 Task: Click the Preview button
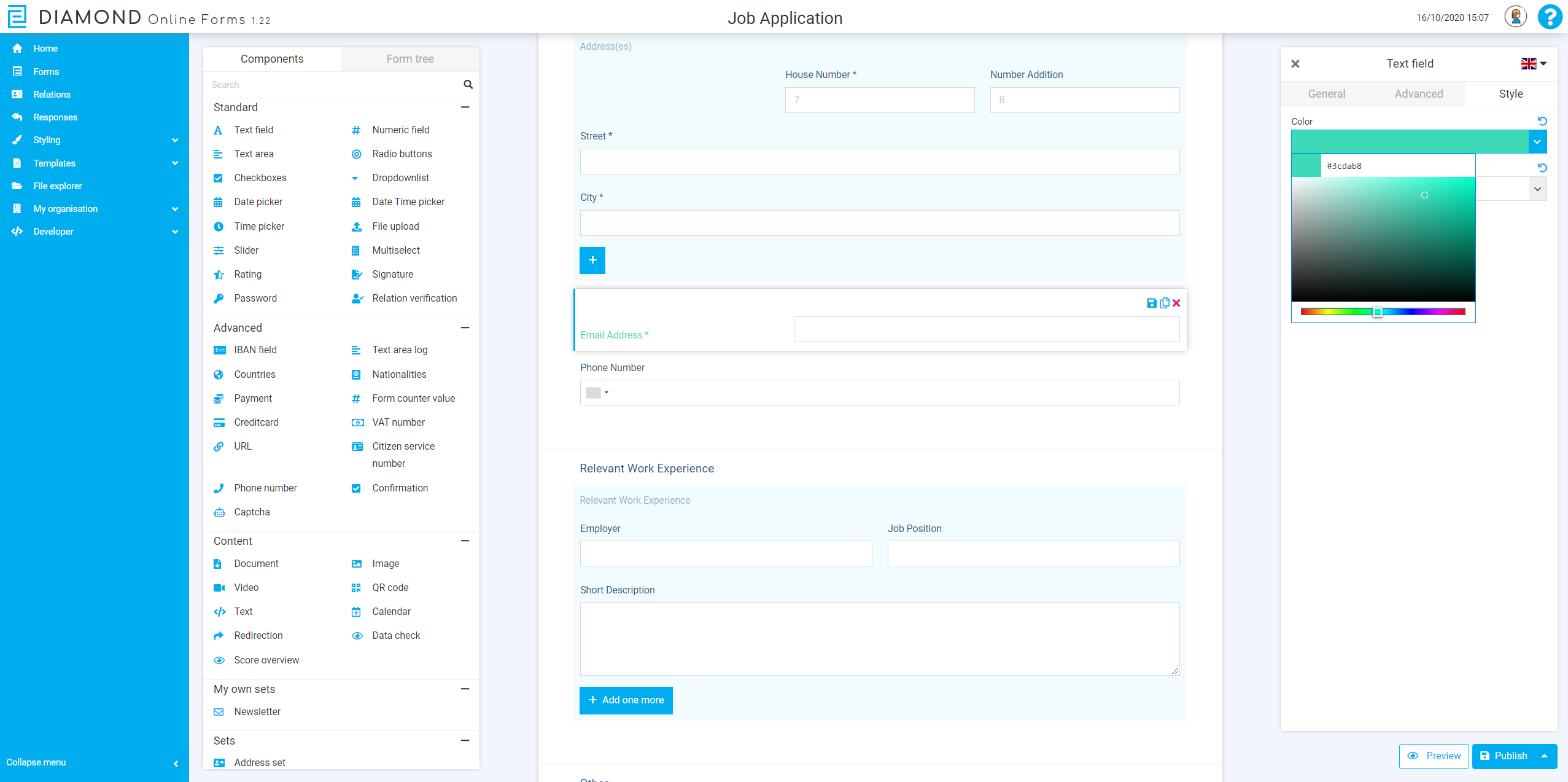(x=1434, y=756)
